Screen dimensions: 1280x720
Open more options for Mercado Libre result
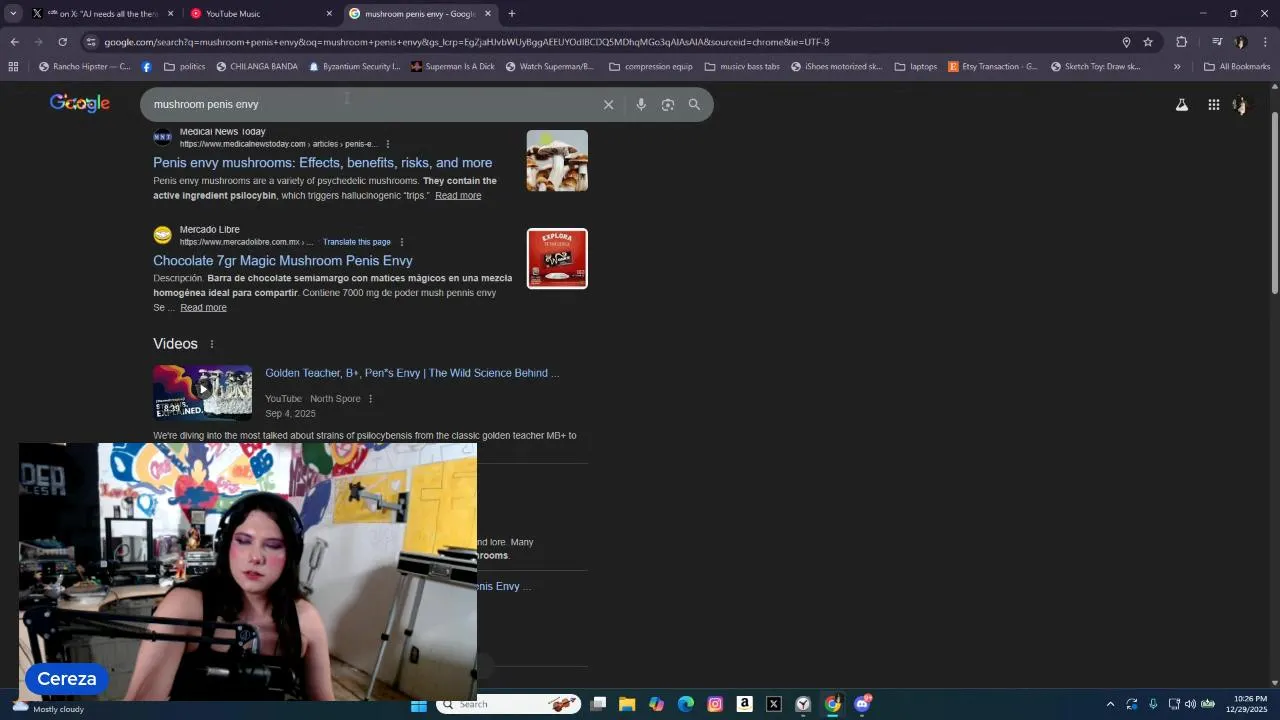[402, 242]
